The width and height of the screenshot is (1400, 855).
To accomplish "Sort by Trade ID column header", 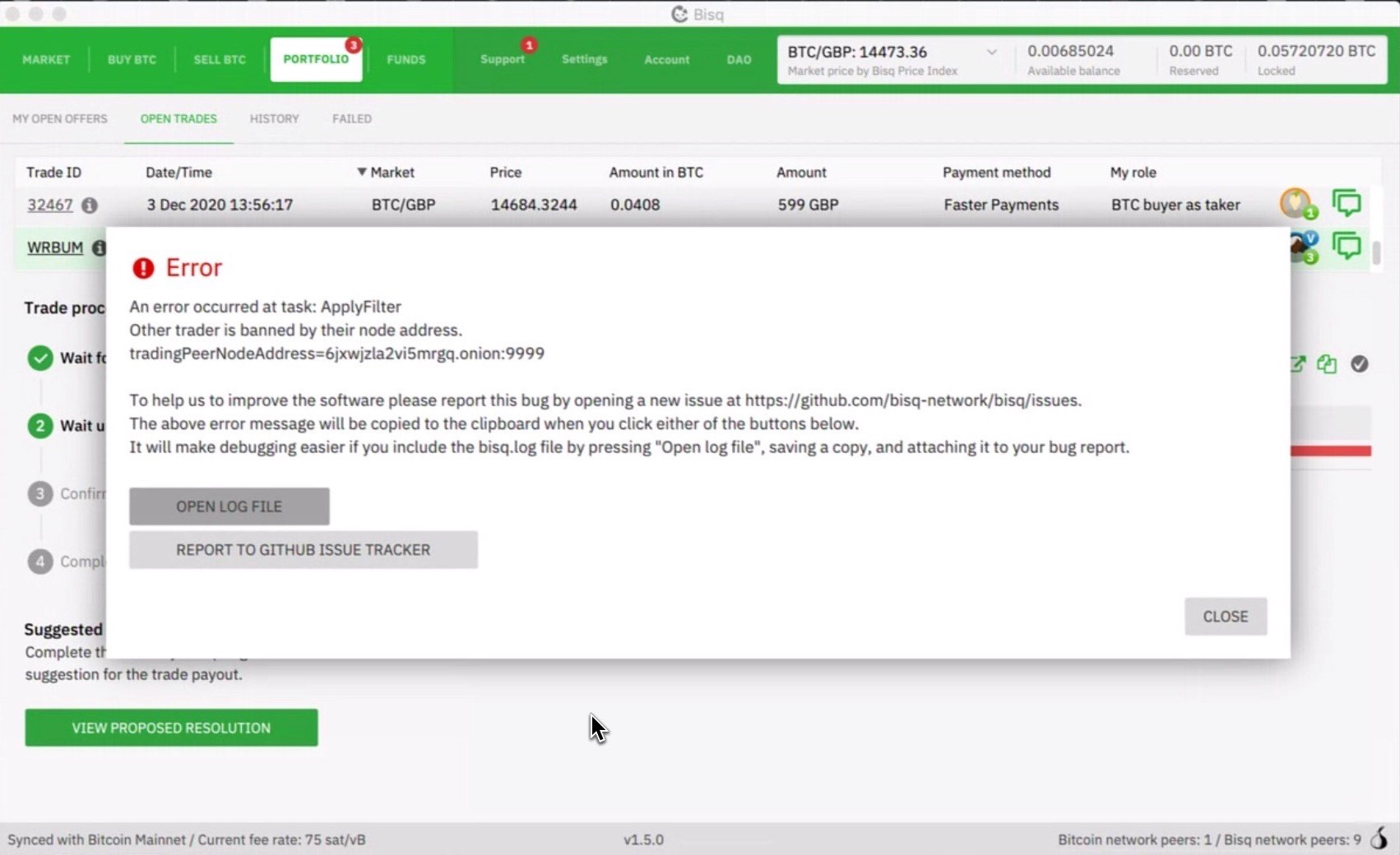I will click(x=53, y=172).
